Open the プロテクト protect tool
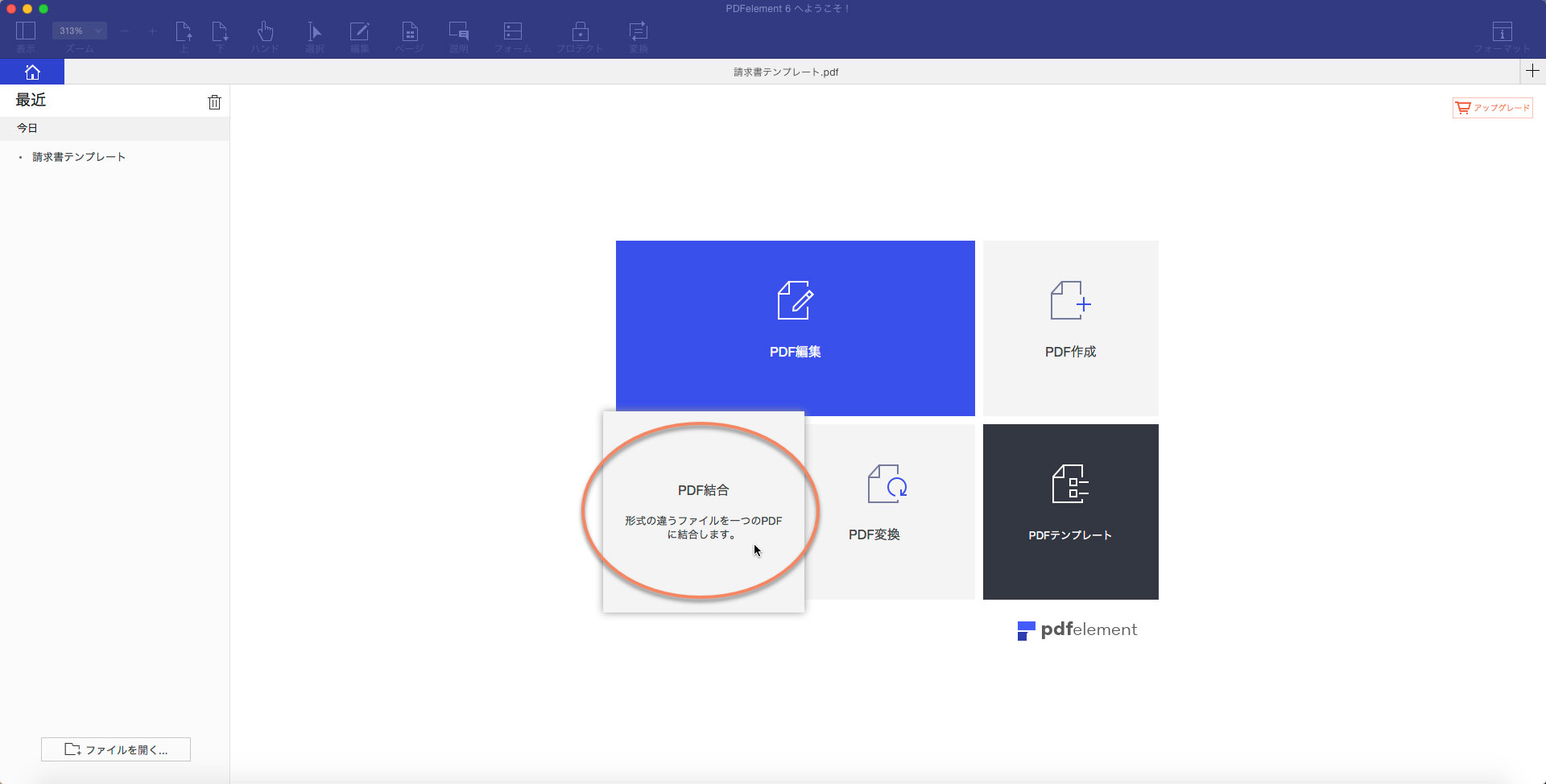This screenshot has height=784, width=1546. coord(580,32)
